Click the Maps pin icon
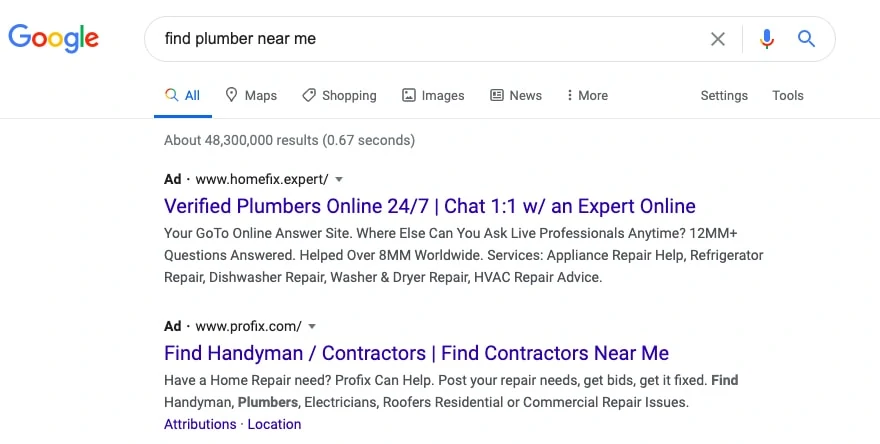 coord(232,95)
